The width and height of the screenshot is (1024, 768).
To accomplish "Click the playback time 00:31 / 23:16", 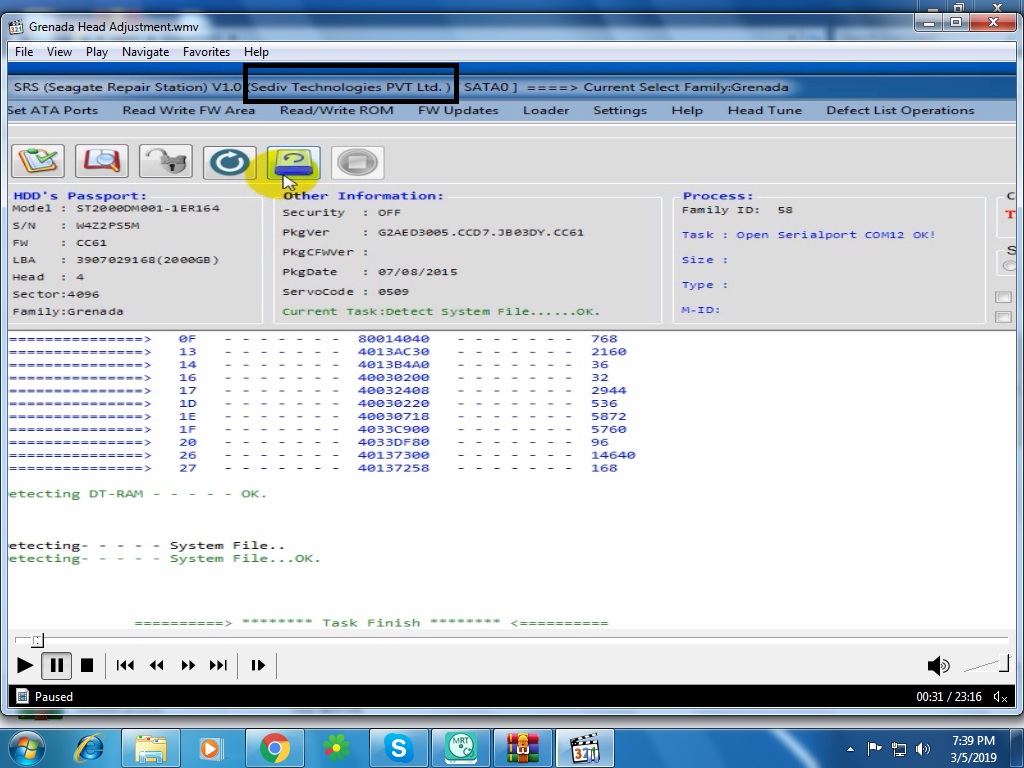I will point(948,697).
